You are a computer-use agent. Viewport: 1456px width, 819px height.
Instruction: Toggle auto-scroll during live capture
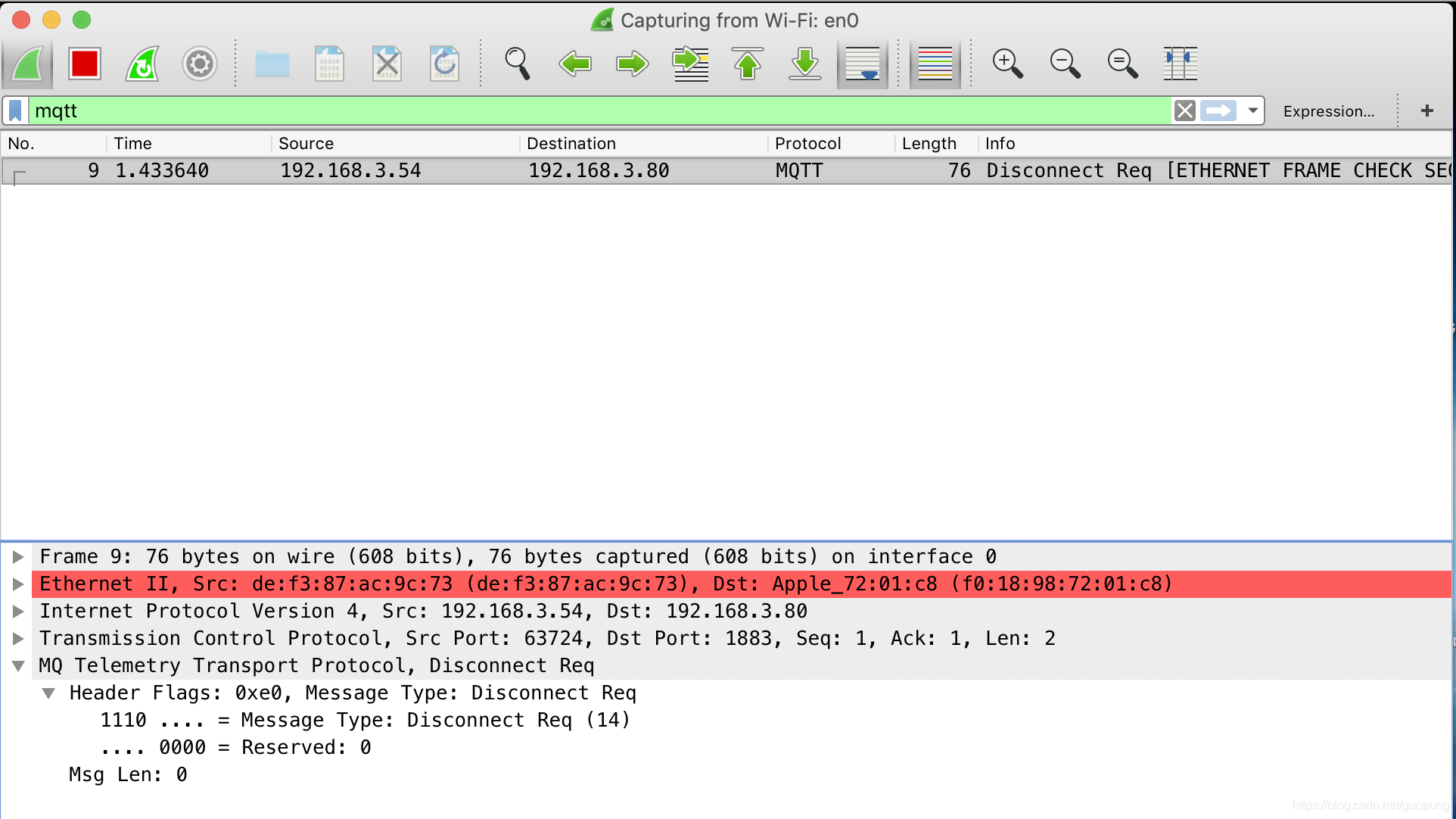[x=863, y=64]
